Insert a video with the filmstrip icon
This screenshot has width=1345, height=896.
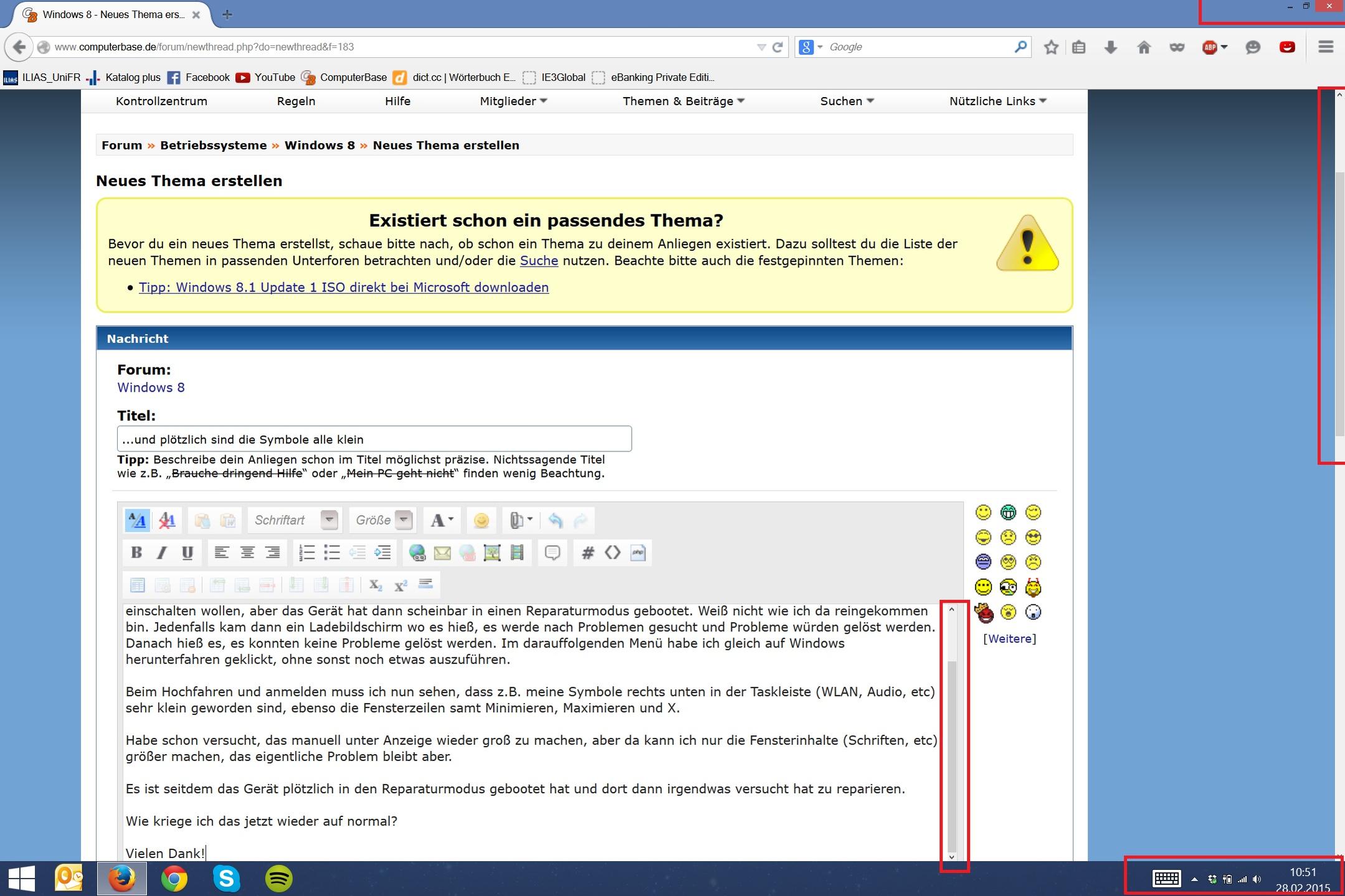[517, 552]
